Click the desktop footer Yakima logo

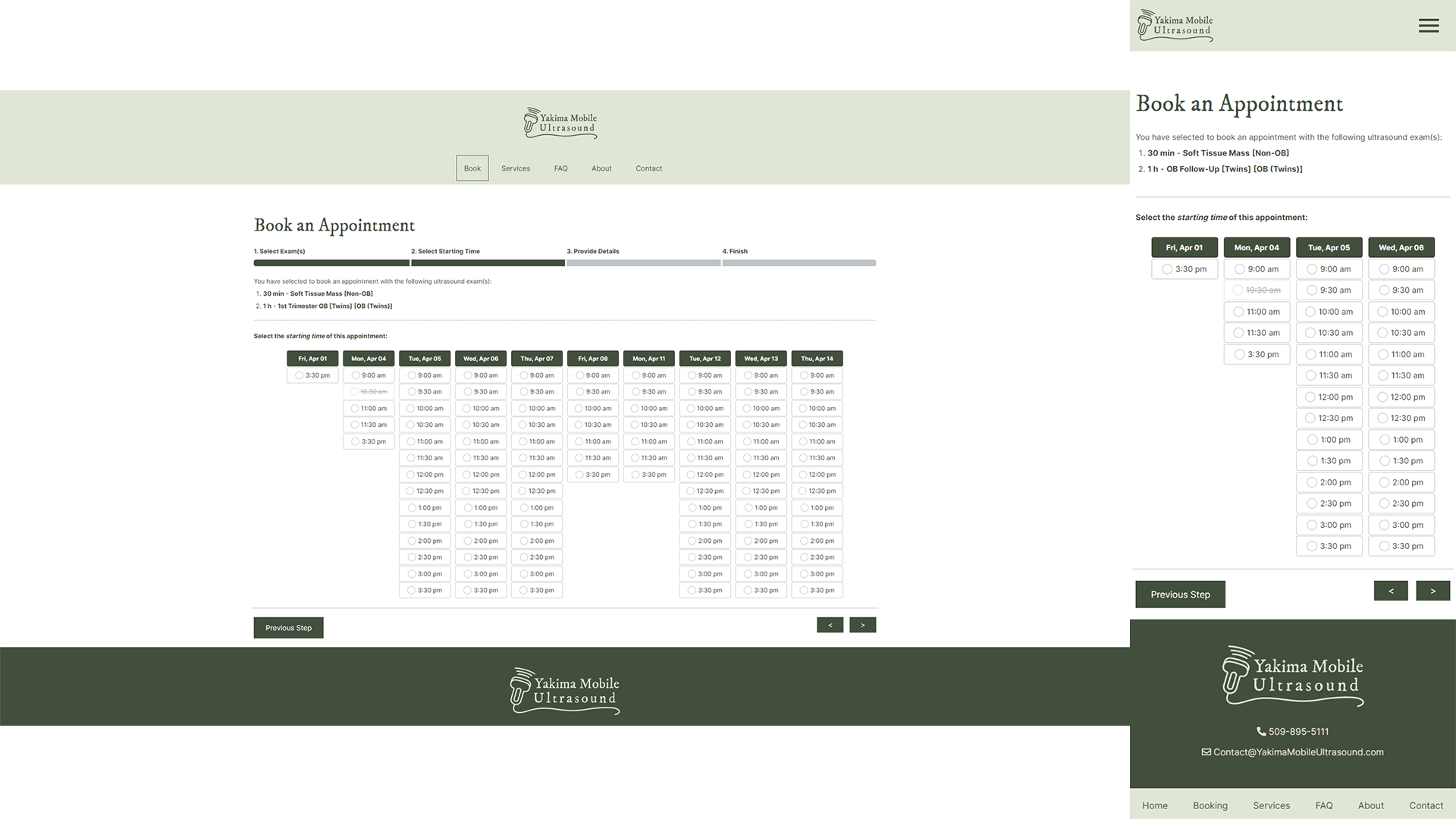(564, 691)
